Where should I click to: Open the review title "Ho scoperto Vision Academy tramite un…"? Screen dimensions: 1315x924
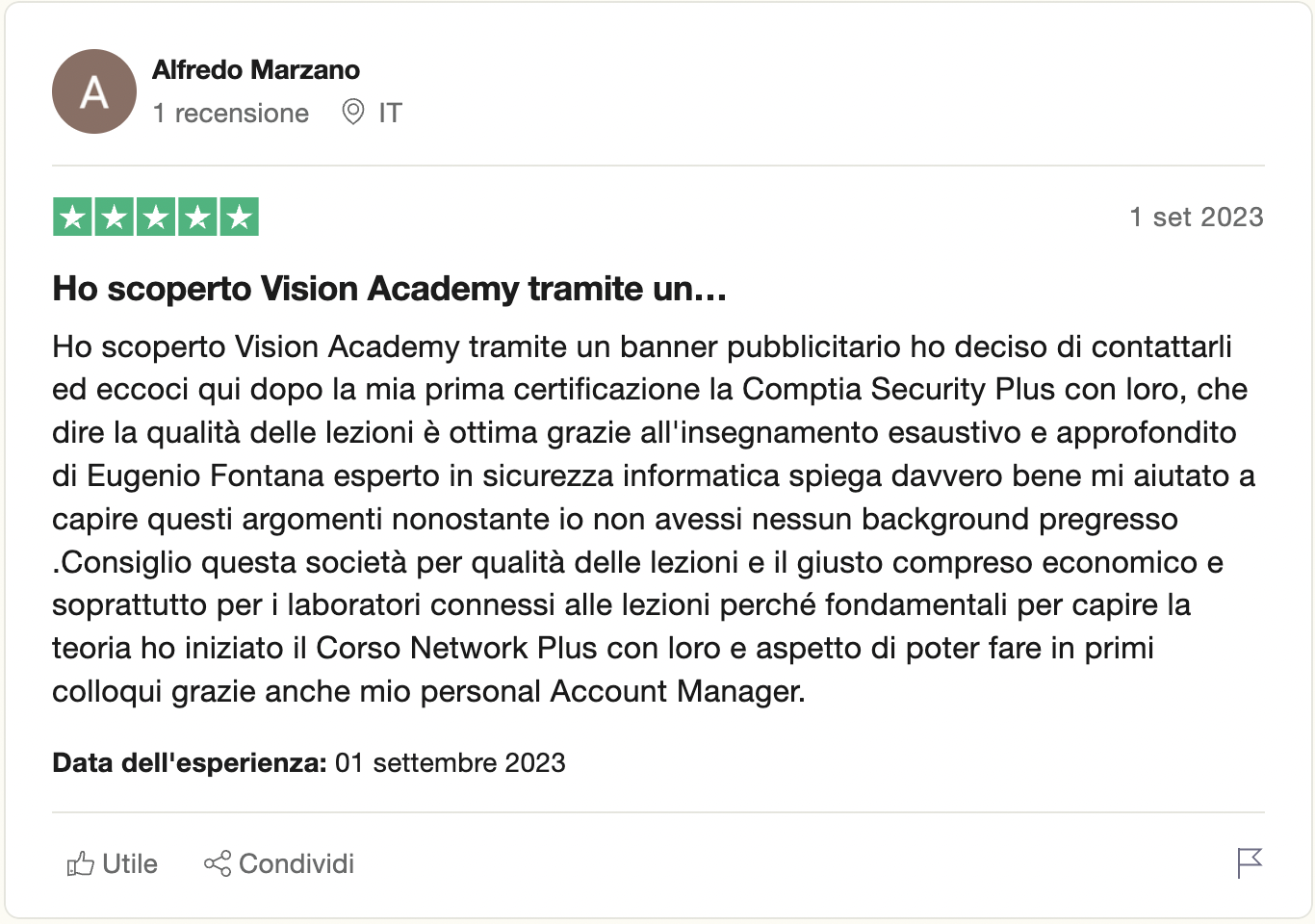[389, 289]
